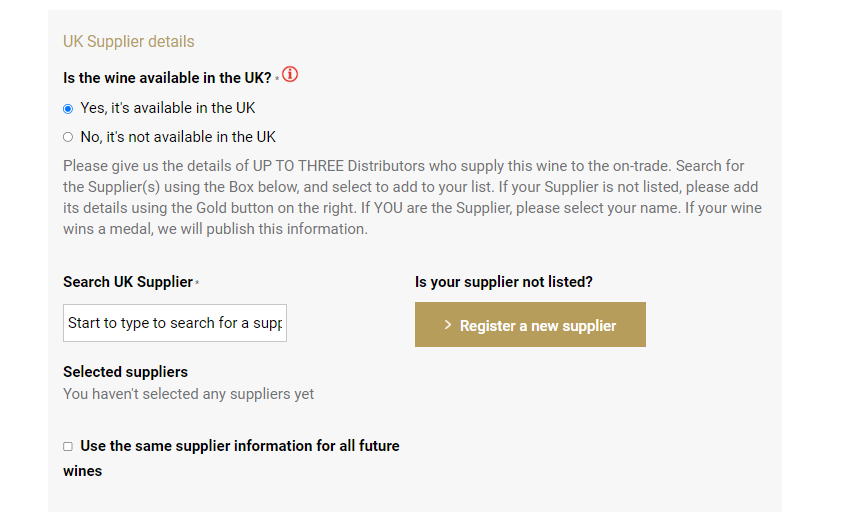
Task: Tick "Use the same supplier information" checkbox
Action: click(68, 447)
